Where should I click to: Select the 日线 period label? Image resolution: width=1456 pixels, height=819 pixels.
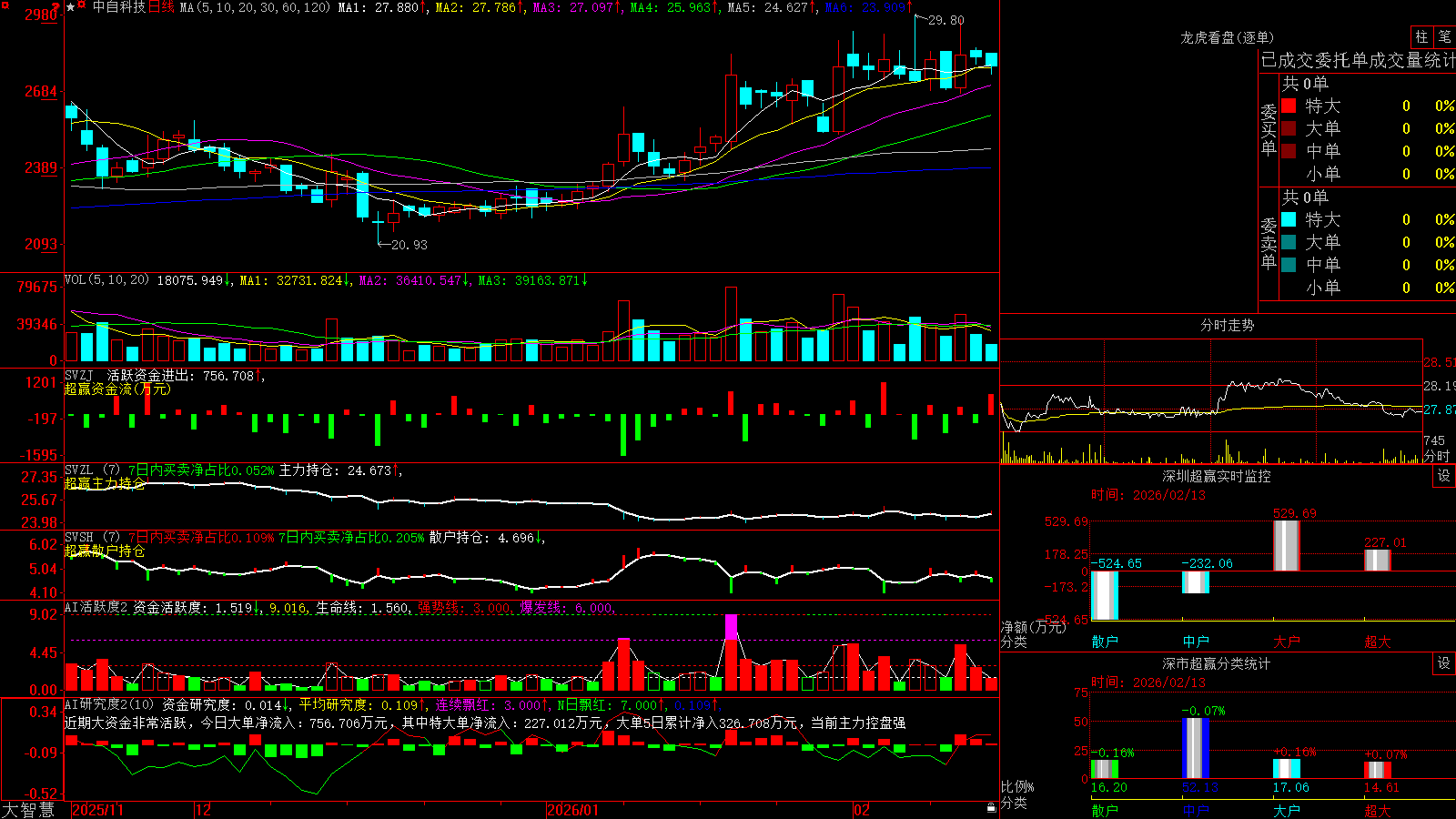click(161, 7)
